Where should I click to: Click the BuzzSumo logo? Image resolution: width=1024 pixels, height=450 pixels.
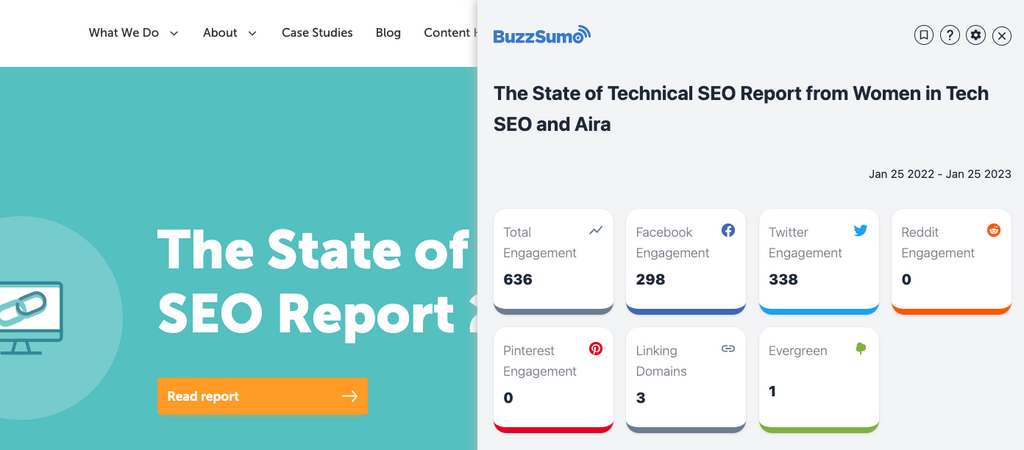point(541,36)
